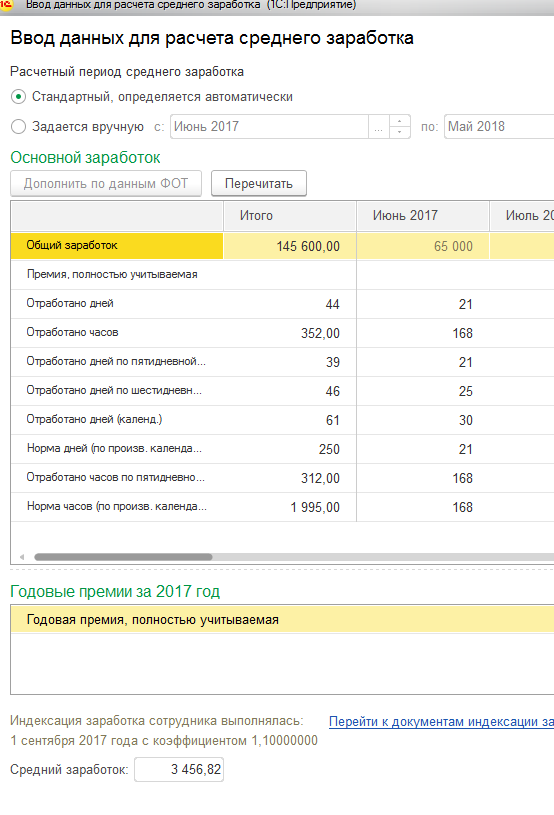Select the Годовая премия, полностью учитываемая row
This screenshot has width=554, height=815.
point(282,620)
